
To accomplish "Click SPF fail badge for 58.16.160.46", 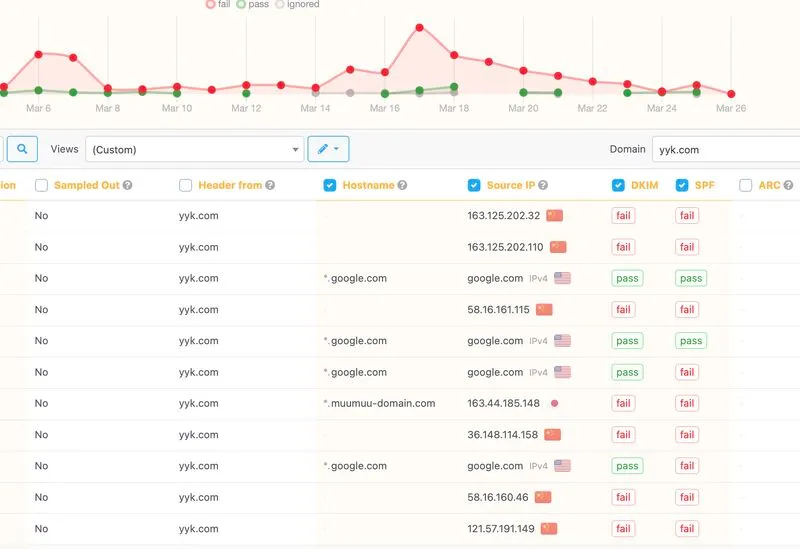I will click(x=687, y=497).
